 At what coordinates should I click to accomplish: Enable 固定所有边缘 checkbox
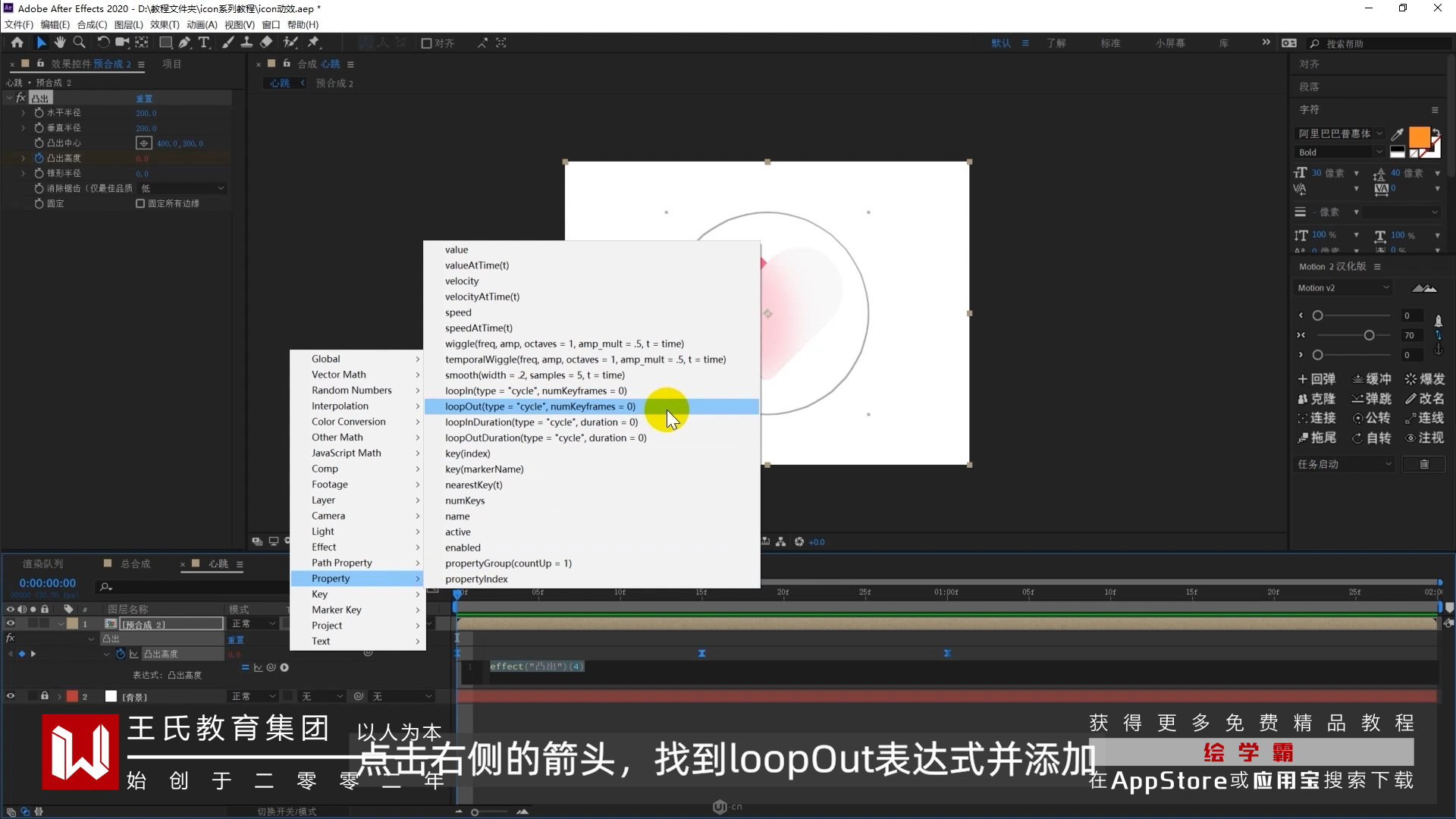point(140,203)
